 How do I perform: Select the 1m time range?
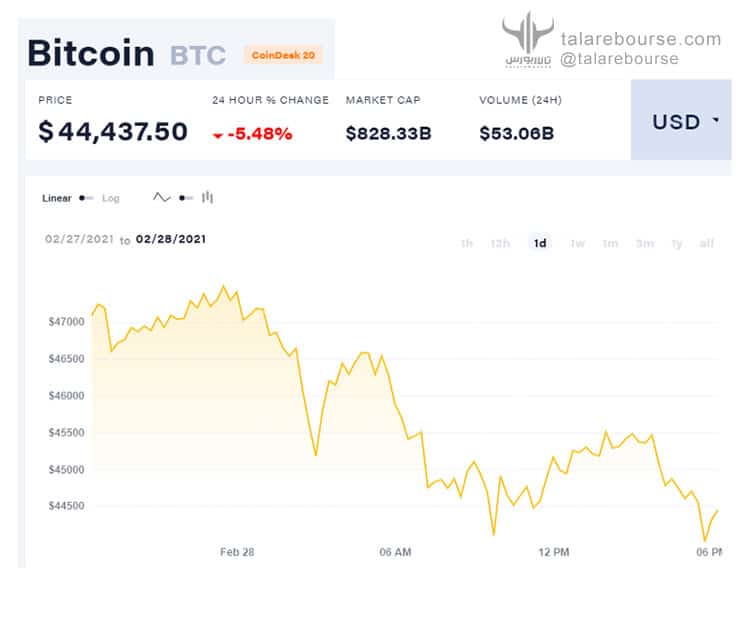click(x=610, y=244)
